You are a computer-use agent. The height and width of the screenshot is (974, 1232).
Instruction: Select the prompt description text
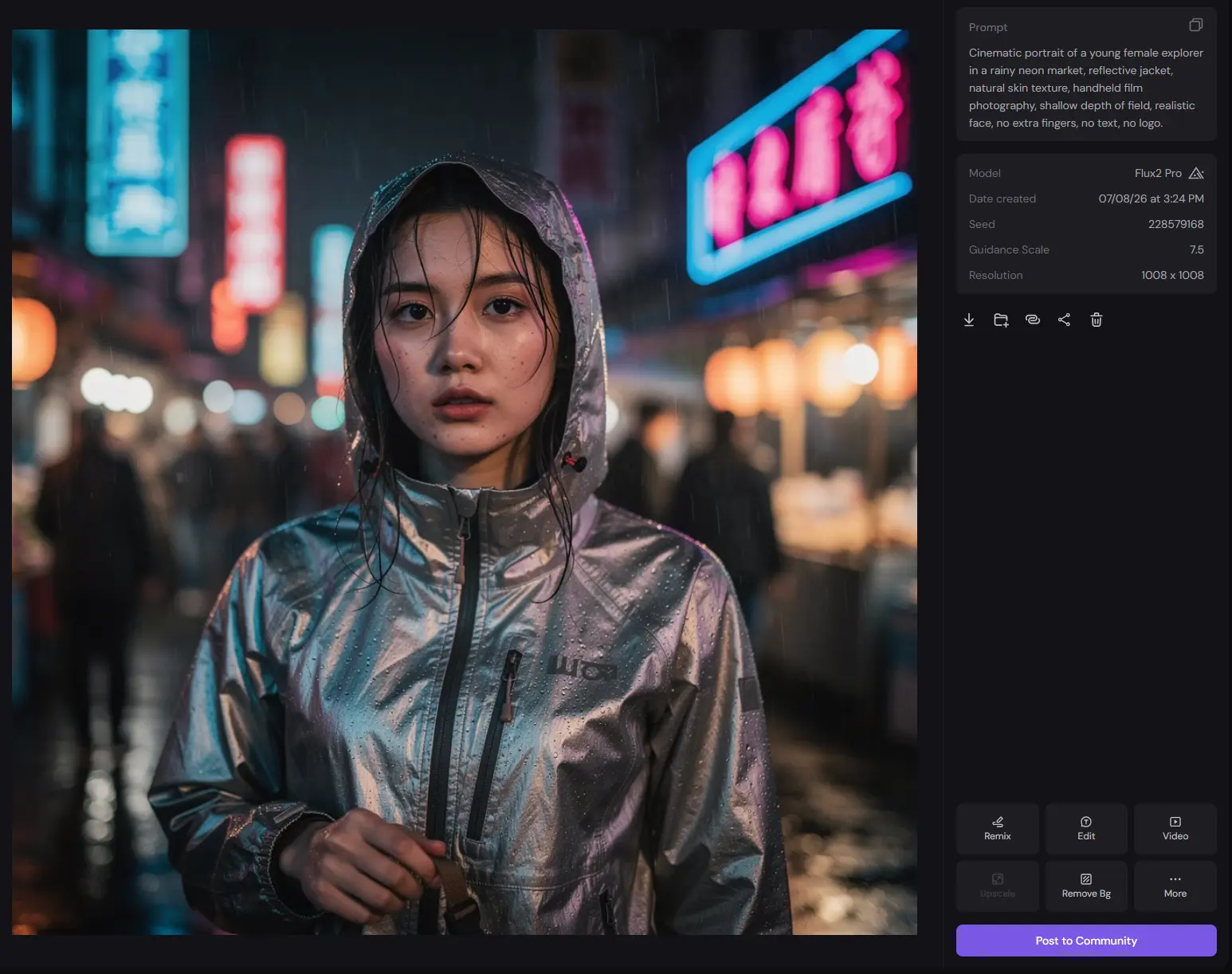pos(1086,88)
